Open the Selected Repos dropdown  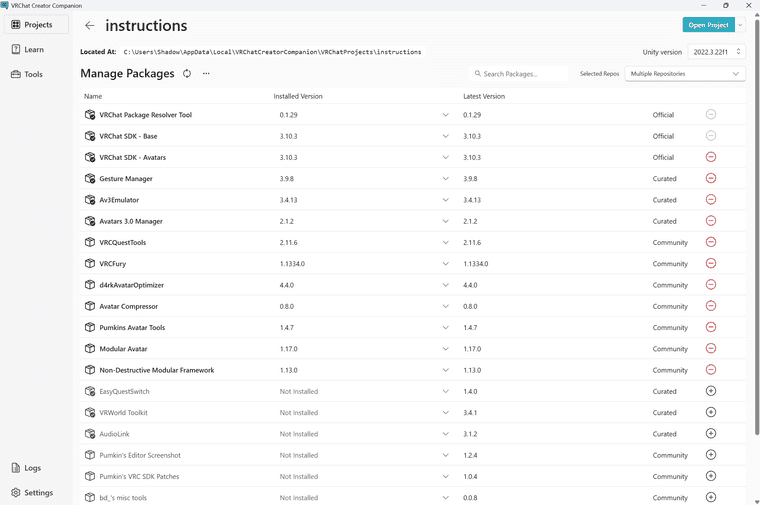(685, 74)
